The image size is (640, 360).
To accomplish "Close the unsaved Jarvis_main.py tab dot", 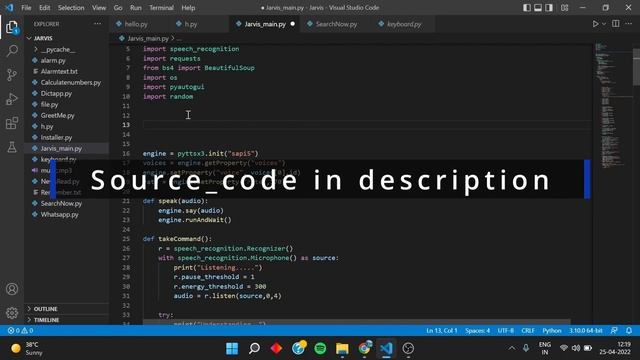I will point(293,24).
